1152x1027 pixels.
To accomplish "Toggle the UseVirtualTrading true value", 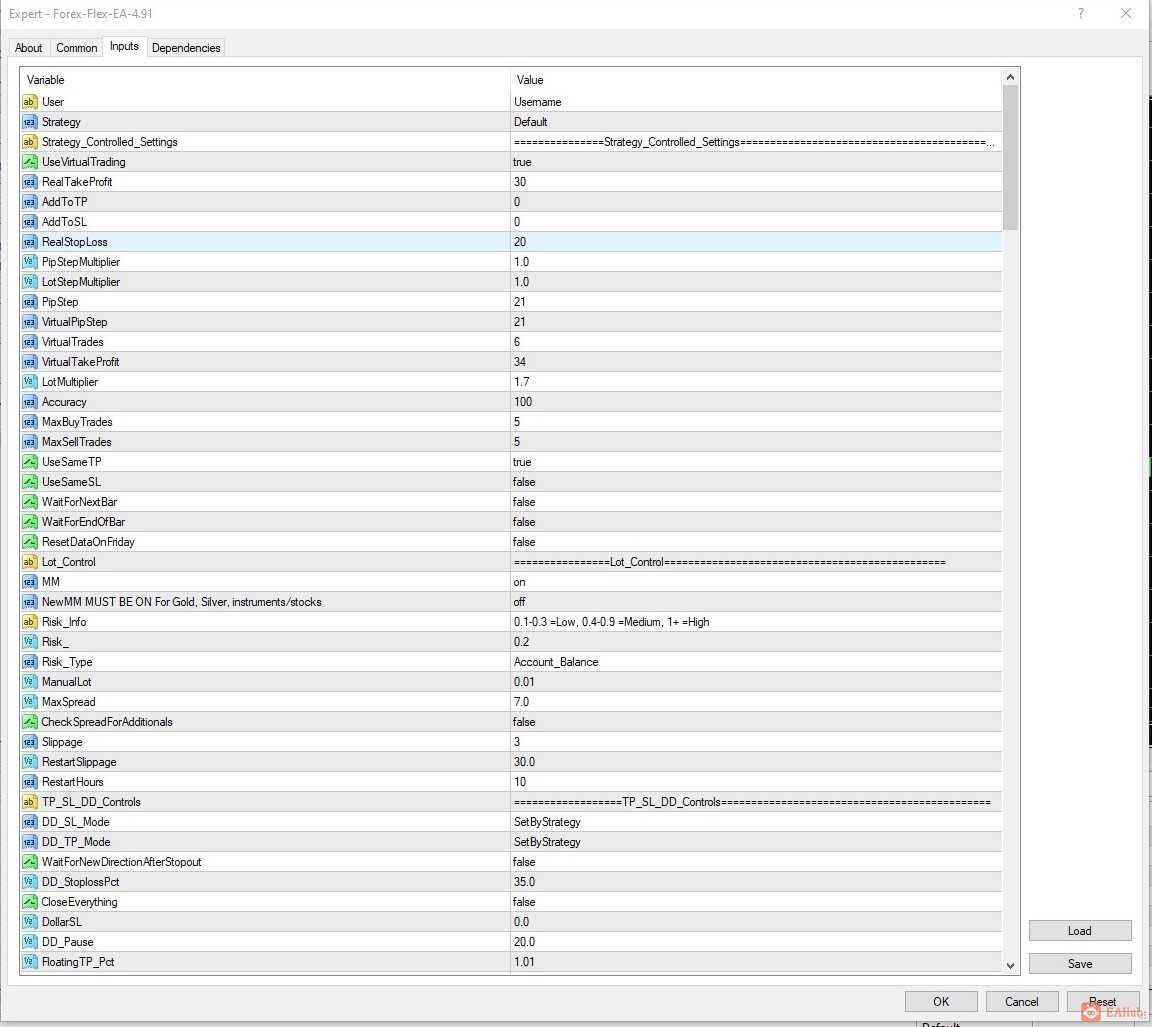I will point(755,162).
